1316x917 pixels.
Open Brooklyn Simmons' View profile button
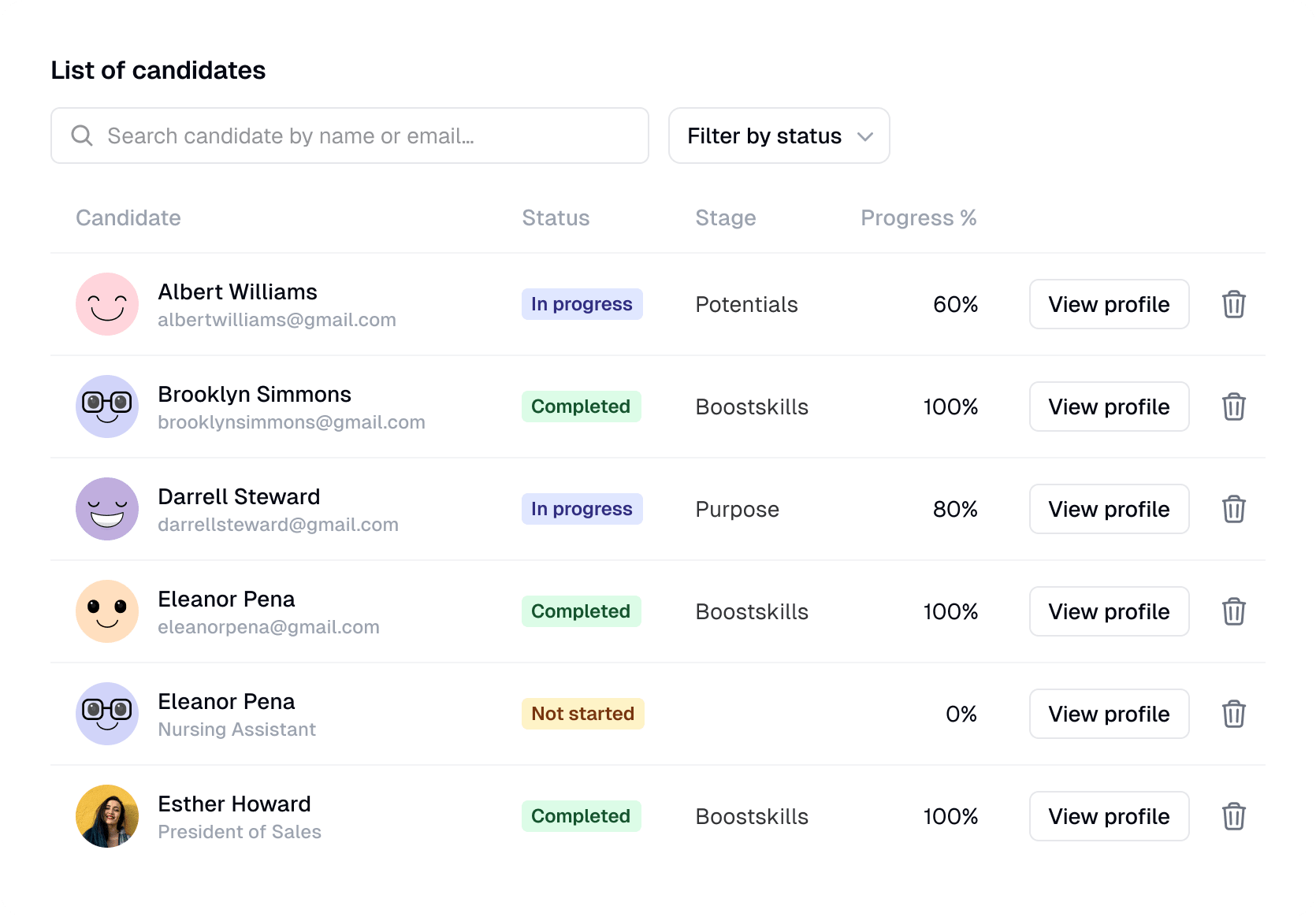[1109, 407]
